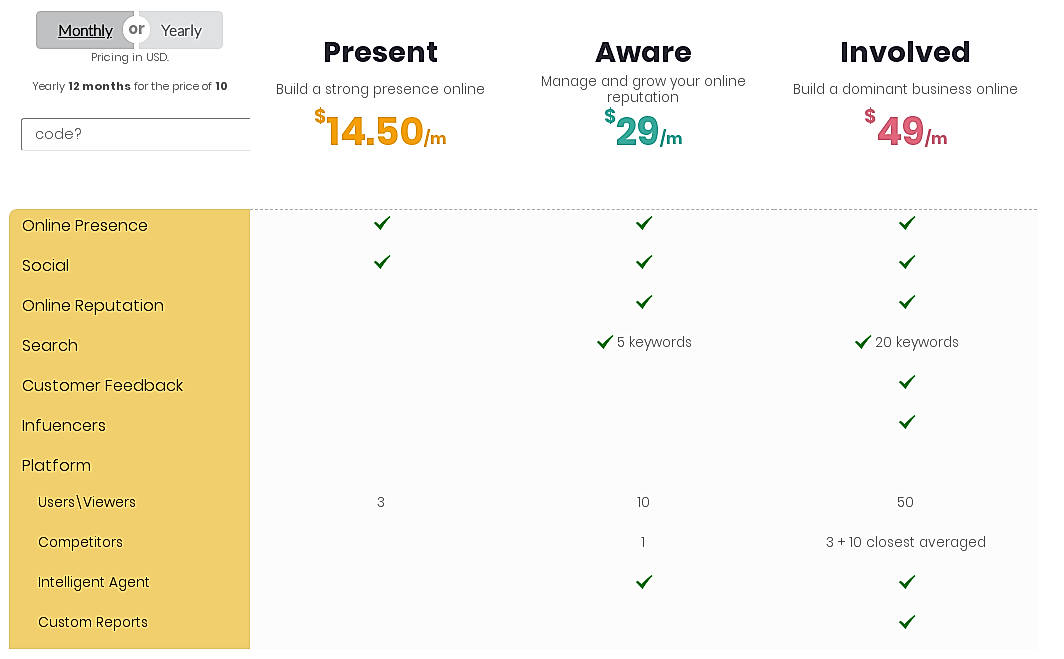Click Customer Feedback checkmark under Involved
Screen dimensions: 1064x659
[x=907, y=382]
